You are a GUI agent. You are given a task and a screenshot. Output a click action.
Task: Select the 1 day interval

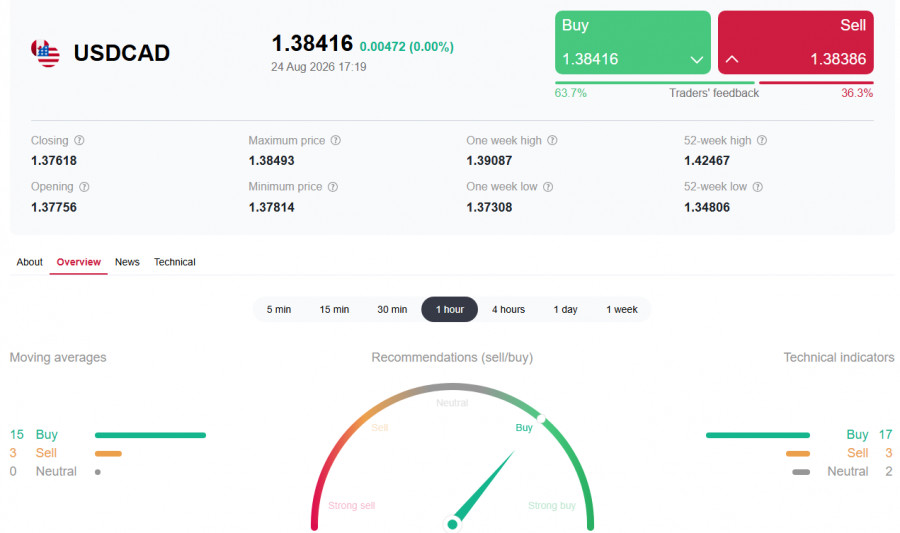565,309
